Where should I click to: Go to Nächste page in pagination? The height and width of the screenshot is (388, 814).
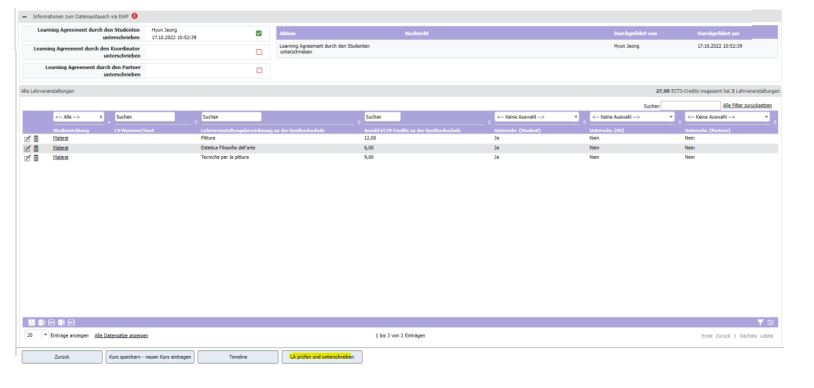(748, 336)
